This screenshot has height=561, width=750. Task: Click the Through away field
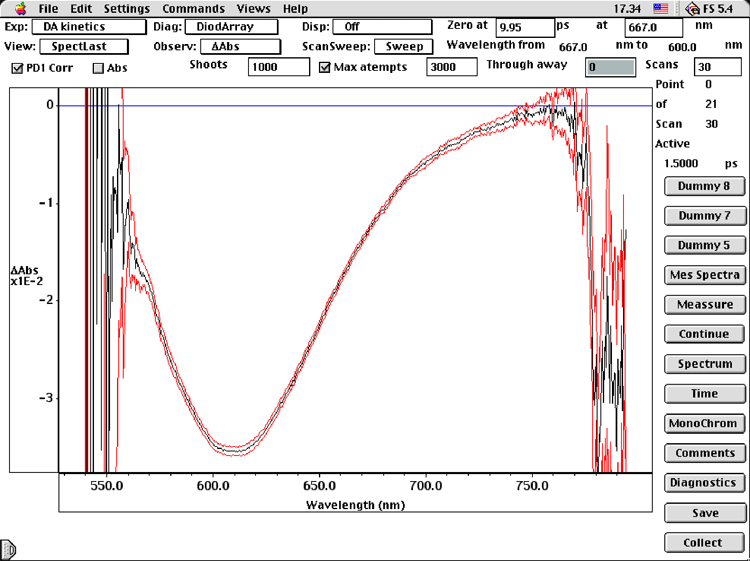pyautogui.click(x=611, y=67)
